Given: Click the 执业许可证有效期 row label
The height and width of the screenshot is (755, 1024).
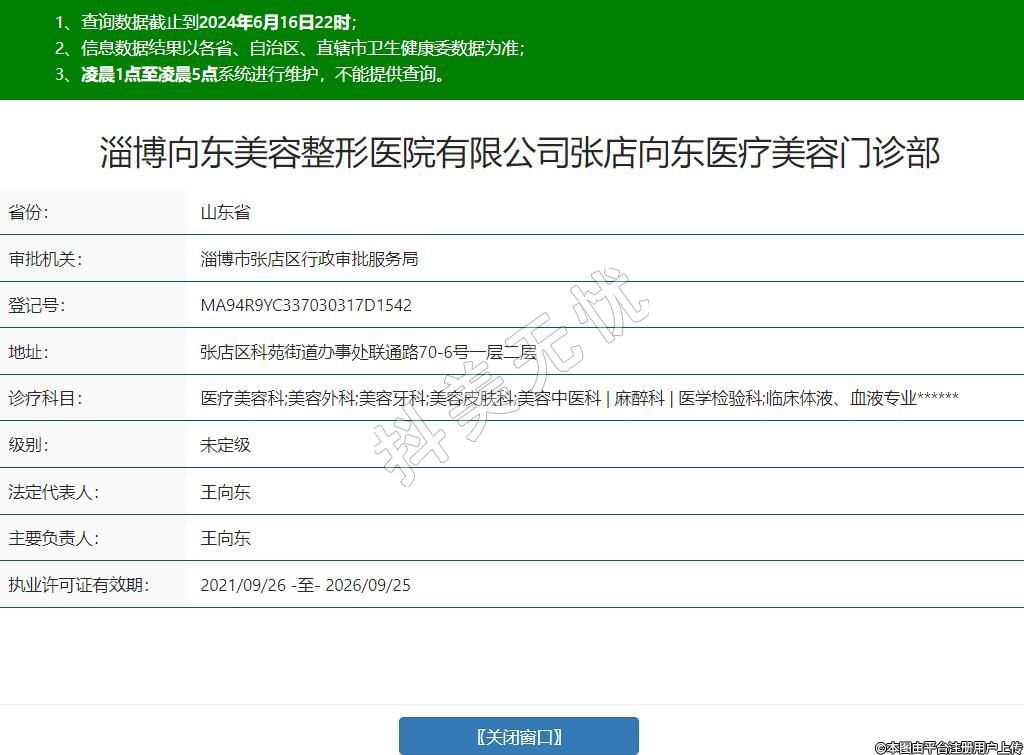Looking at the screenshot, I should click(78, 585).
